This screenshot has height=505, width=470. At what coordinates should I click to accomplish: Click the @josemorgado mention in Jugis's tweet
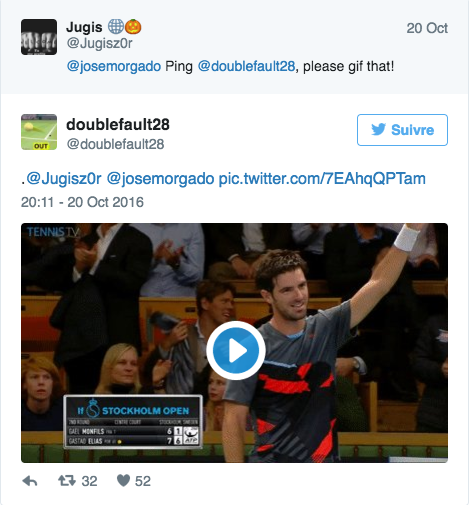click(x=114, y=66)
